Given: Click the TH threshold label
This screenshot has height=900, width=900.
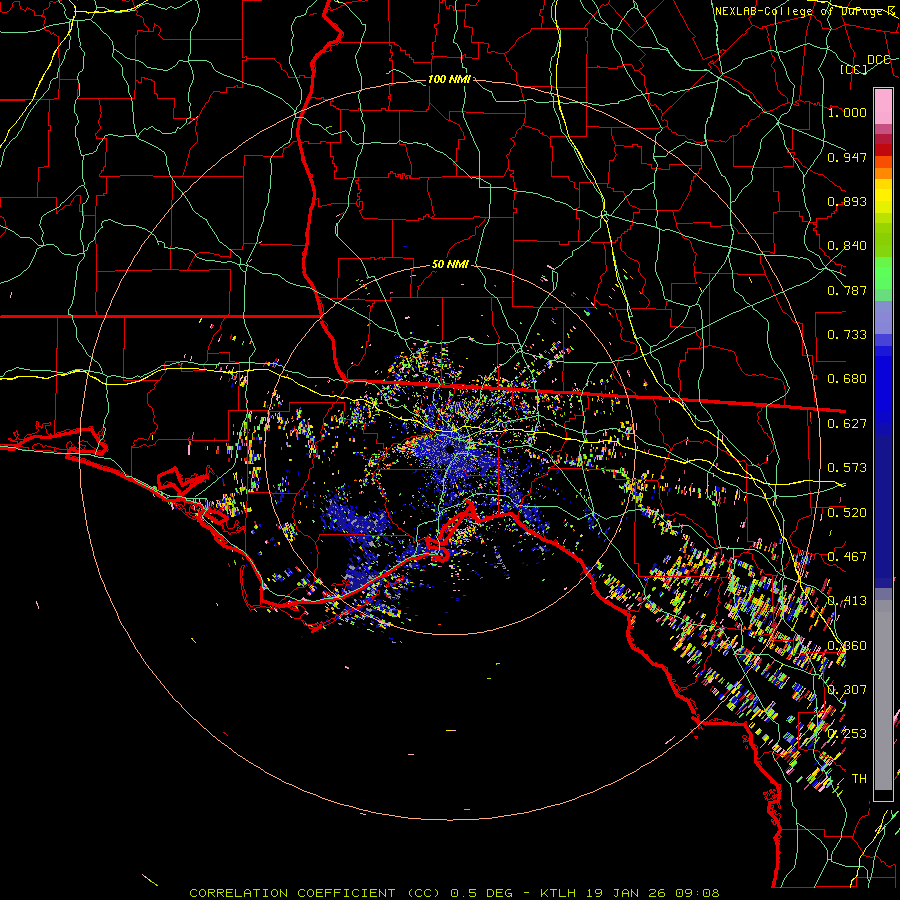Looking at the screenshot, I should tap(859, 779).
